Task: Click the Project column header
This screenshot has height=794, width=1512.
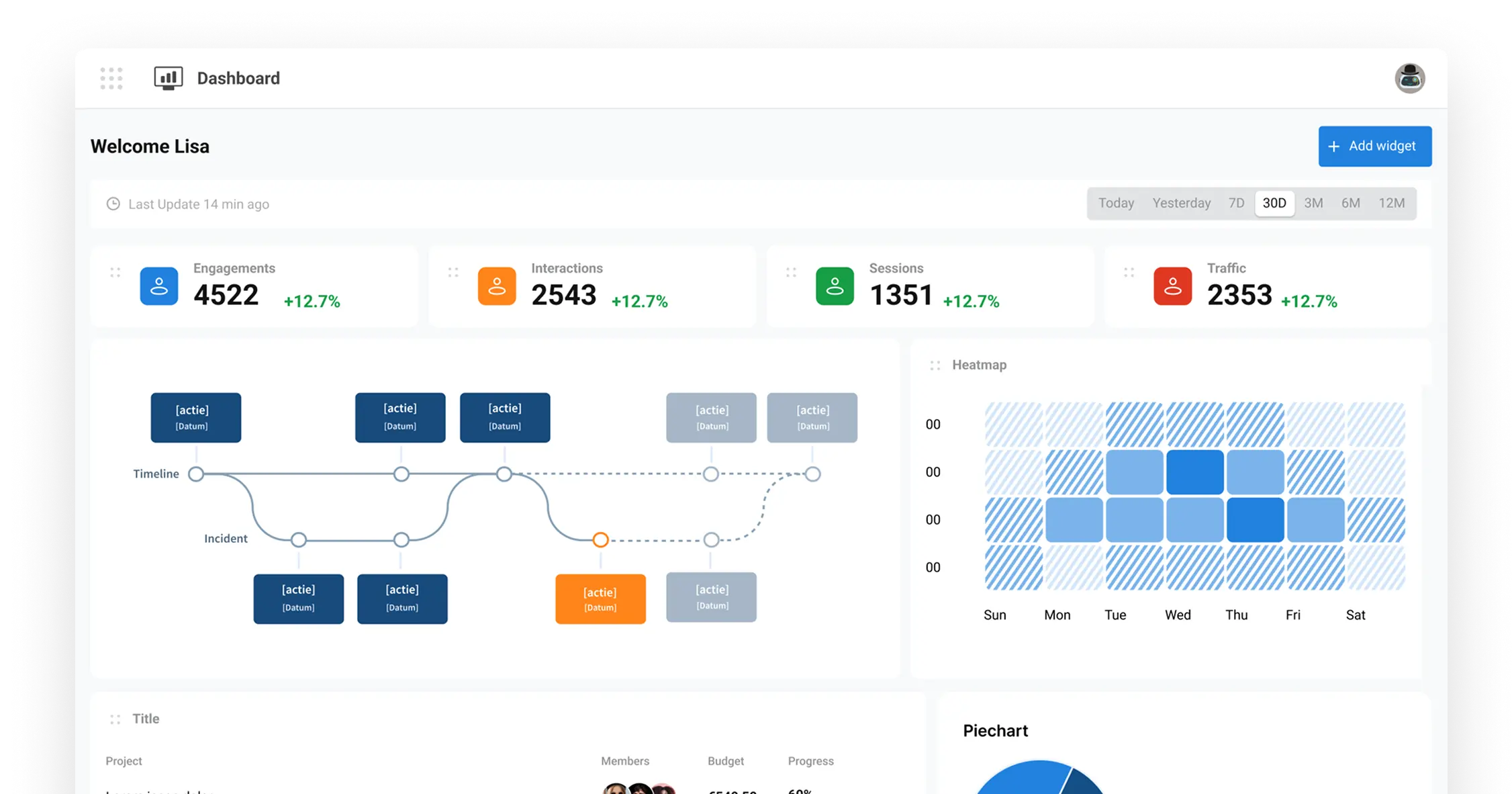Action: (x=124, y=761)
